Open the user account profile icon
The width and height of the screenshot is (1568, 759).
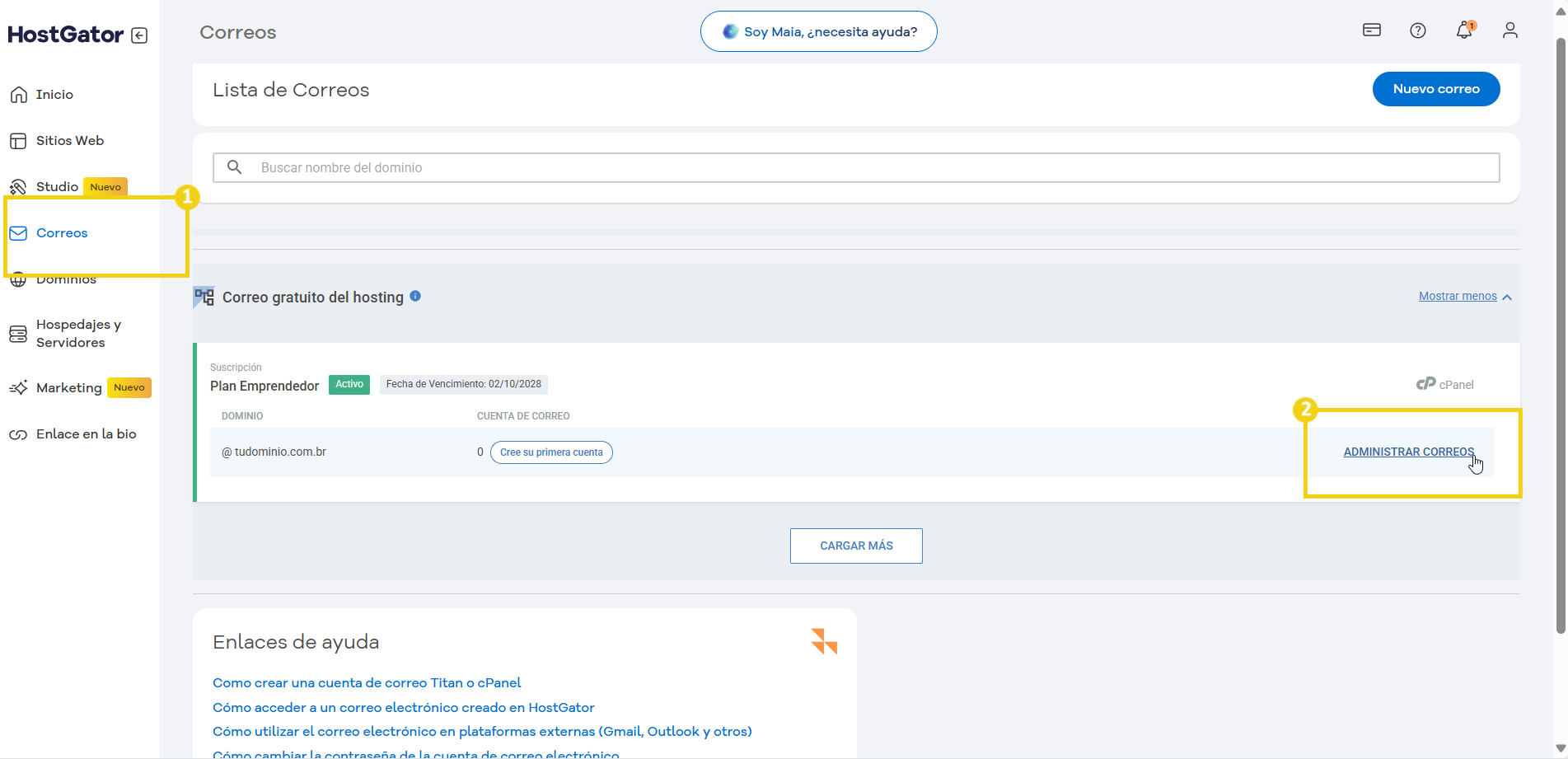1509,30
